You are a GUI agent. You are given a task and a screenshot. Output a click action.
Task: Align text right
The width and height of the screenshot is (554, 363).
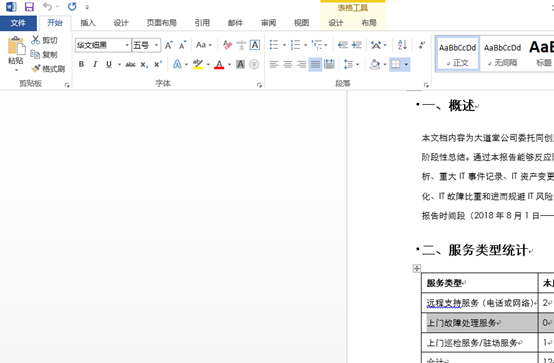[301, 64]
